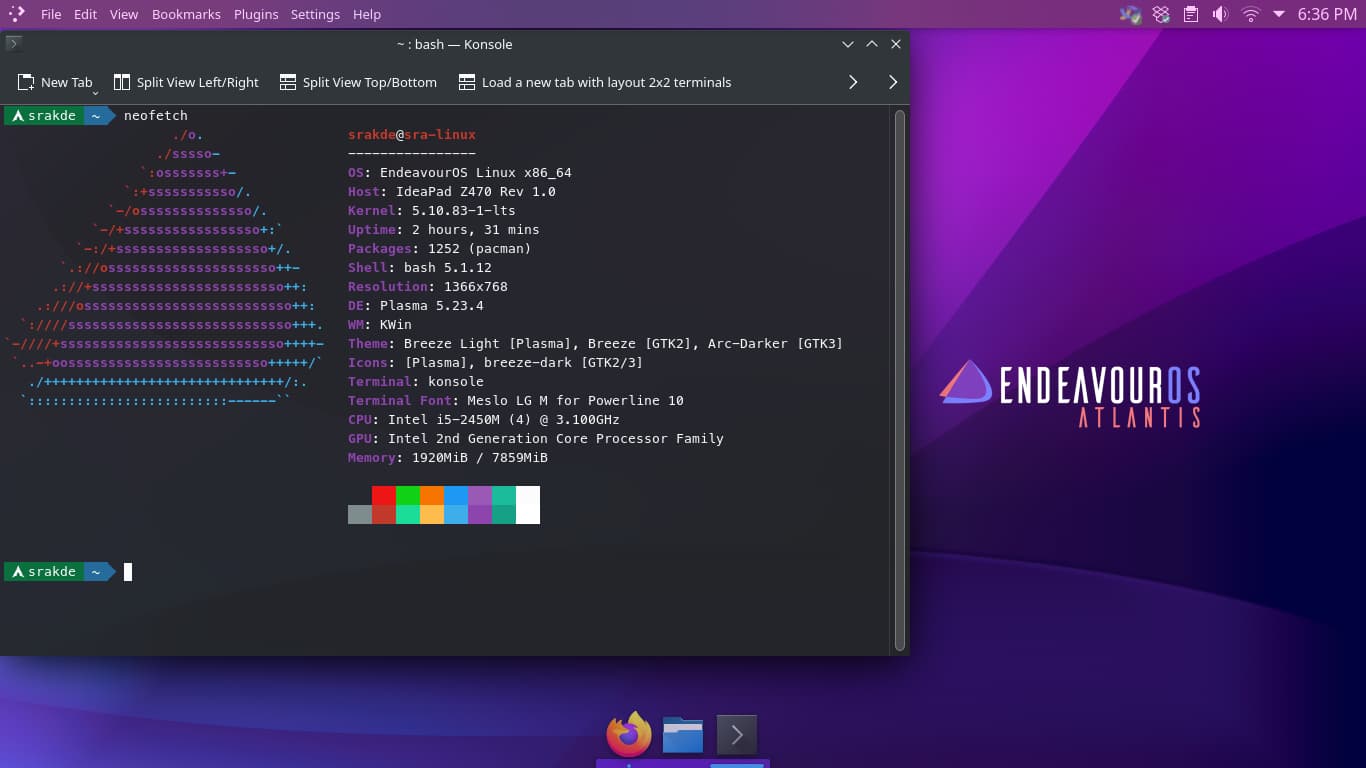This screenshot has width=1366, height=768.
Task: Expand the first toolbar overflow chevron
Action: tap(853, 82)
